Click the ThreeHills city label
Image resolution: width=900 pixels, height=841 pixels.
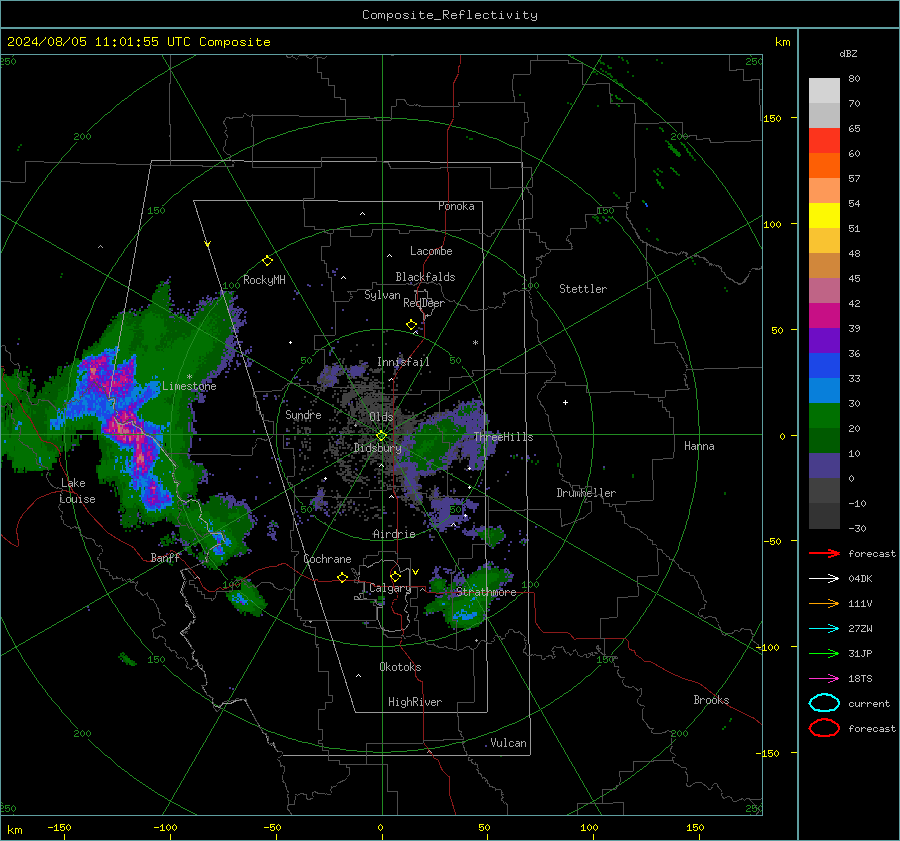(x=503, y=437)
